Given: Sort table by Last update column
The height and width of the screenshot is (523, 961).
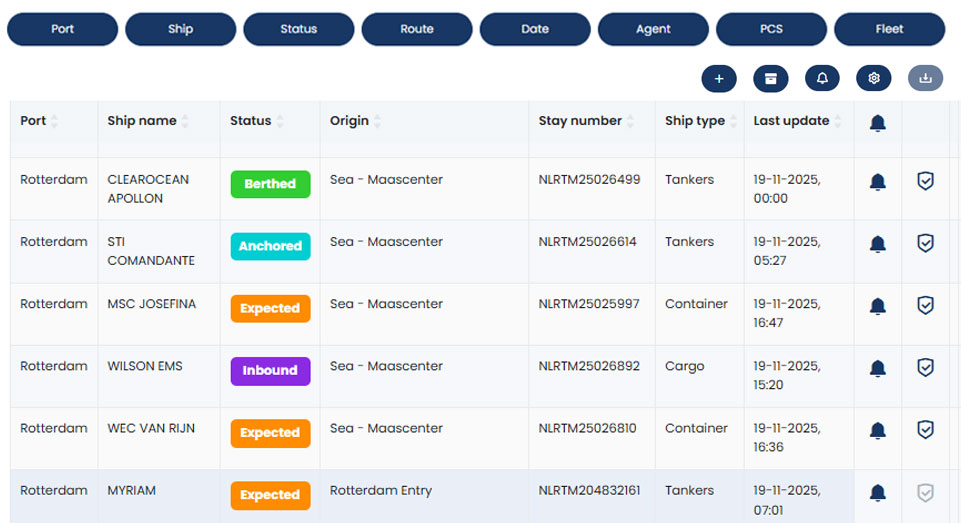Looking at the screenshot, I should coord(839,121).
